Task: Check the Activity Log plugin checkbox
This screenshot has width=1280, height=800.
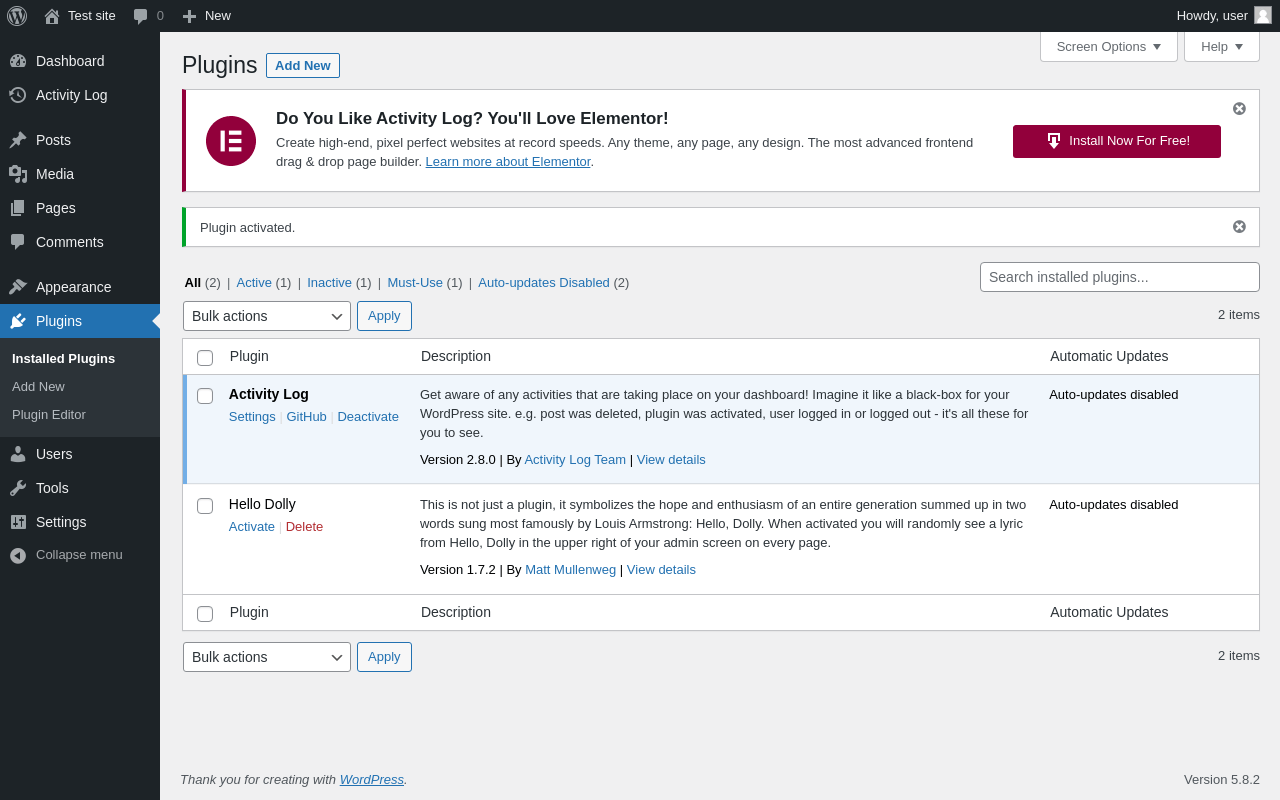Action: (205, 396)
